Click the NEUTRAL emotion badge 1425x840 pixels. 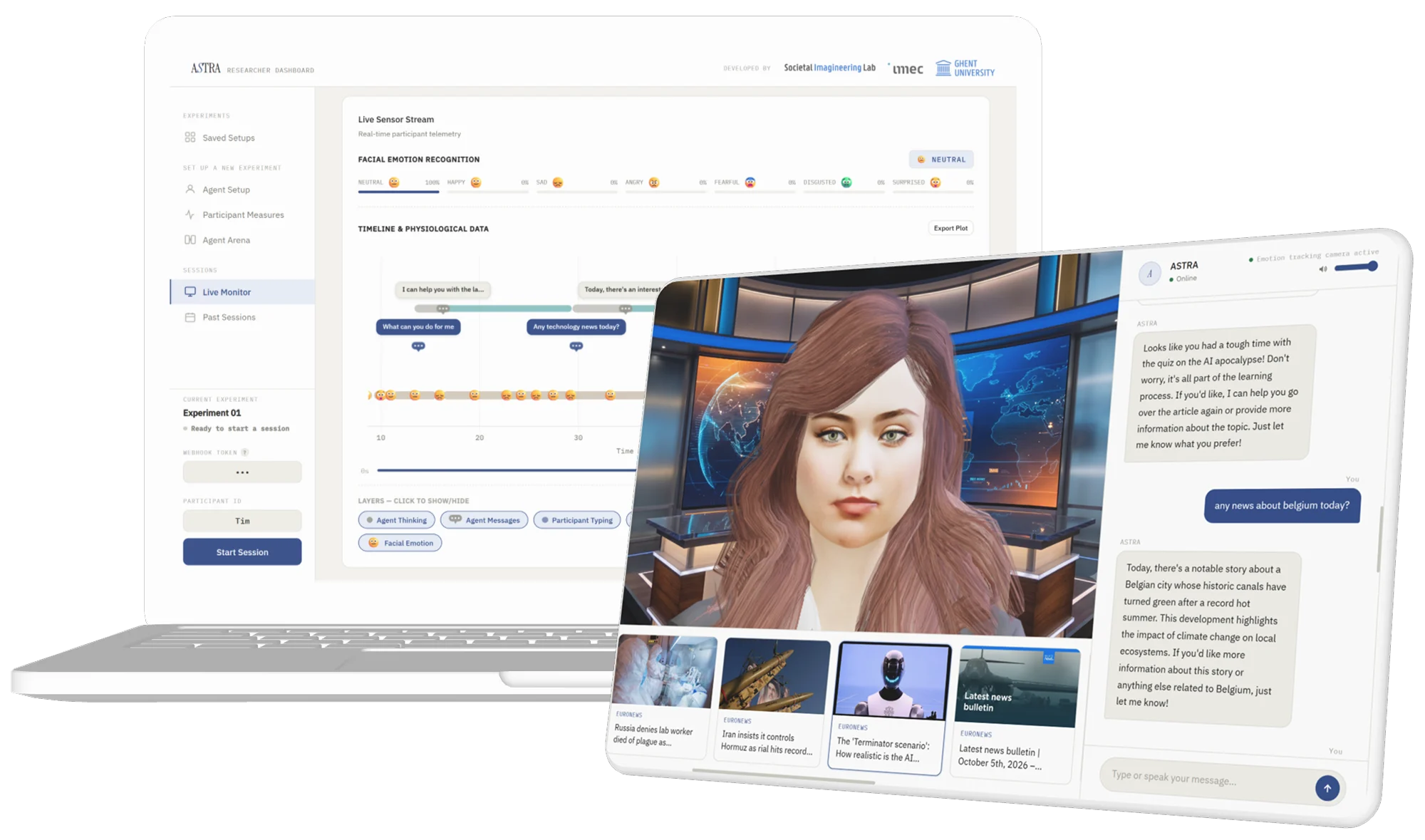click(x=941, y=160)
